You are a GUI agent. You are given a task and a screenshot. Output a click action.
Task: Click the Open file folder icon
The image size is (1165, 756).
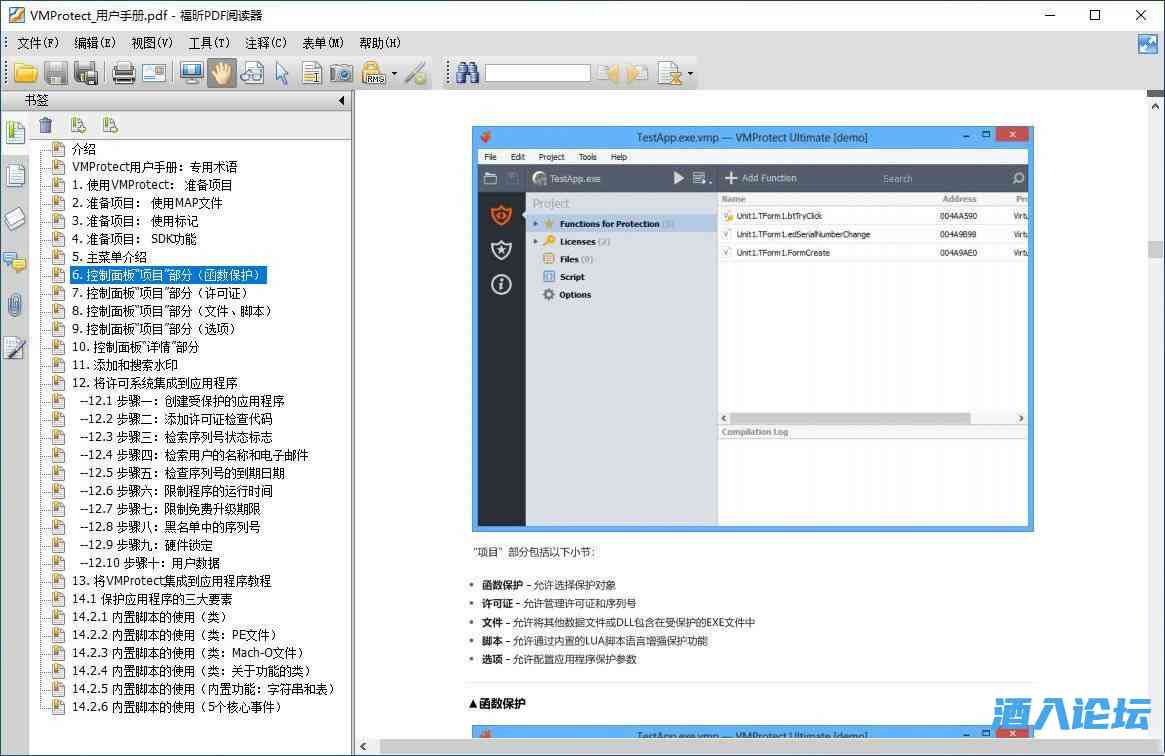(26, 73)
